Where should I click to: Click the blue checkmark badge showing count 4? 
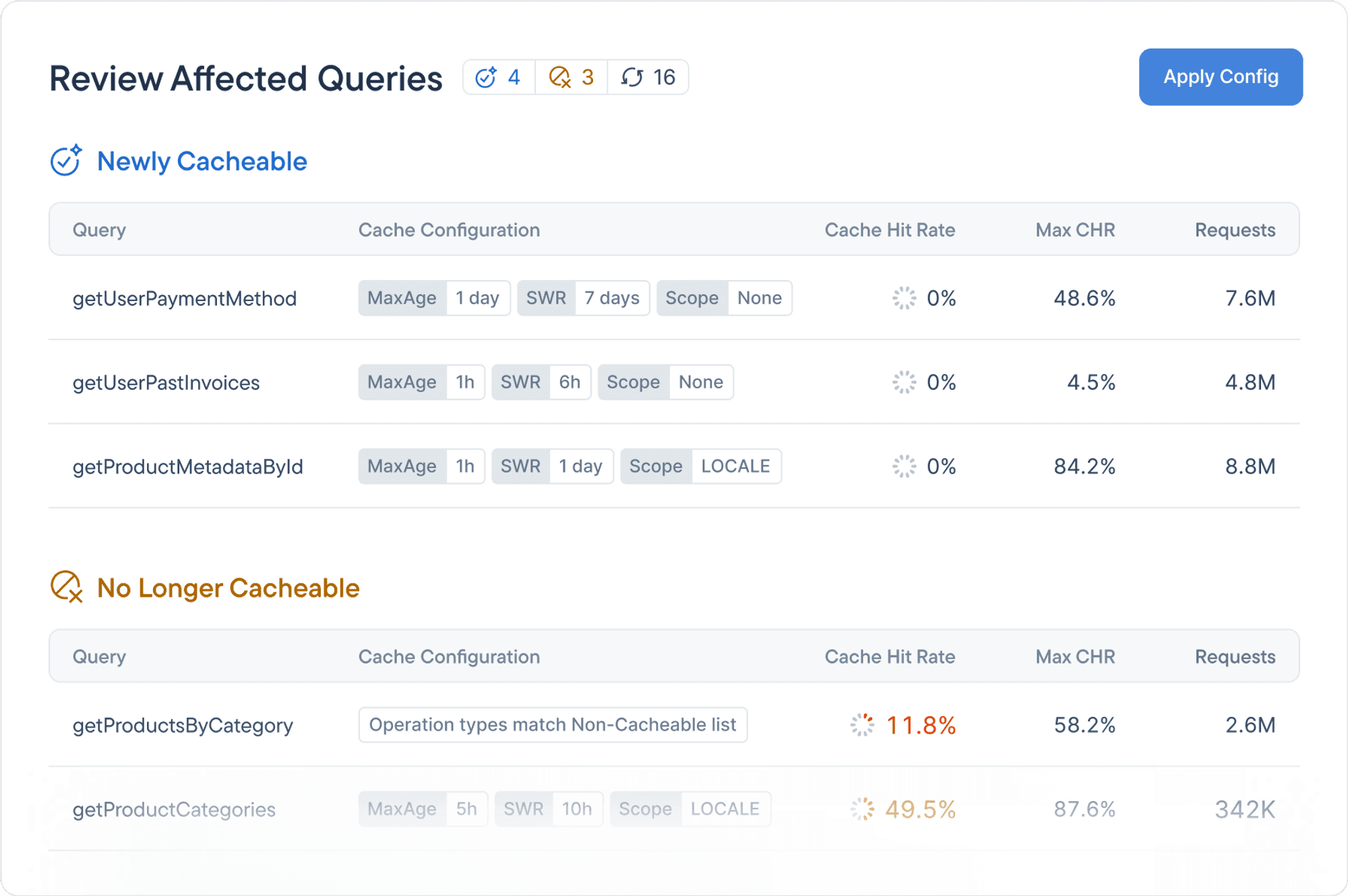(497, 77)
